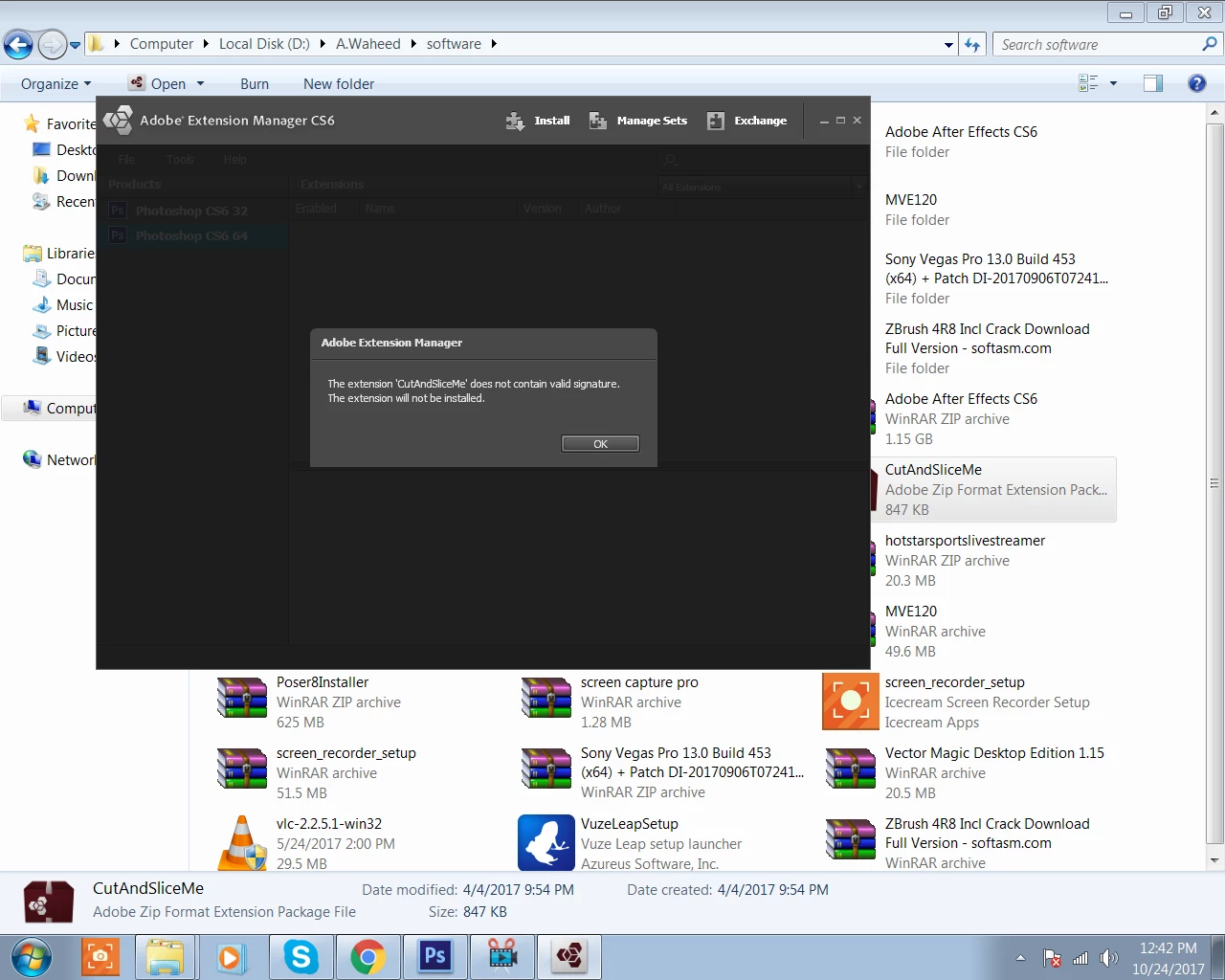Viewport: 1225px width, 980px height.
Task: Click the Search software input box
Action: 1099,45
